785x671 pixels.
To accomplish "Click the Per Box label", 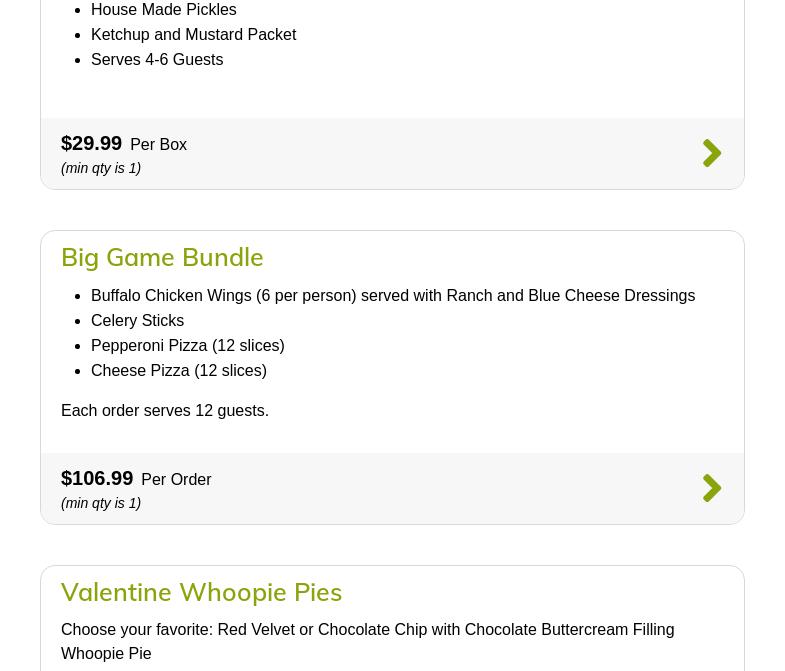I will point(158,145).
